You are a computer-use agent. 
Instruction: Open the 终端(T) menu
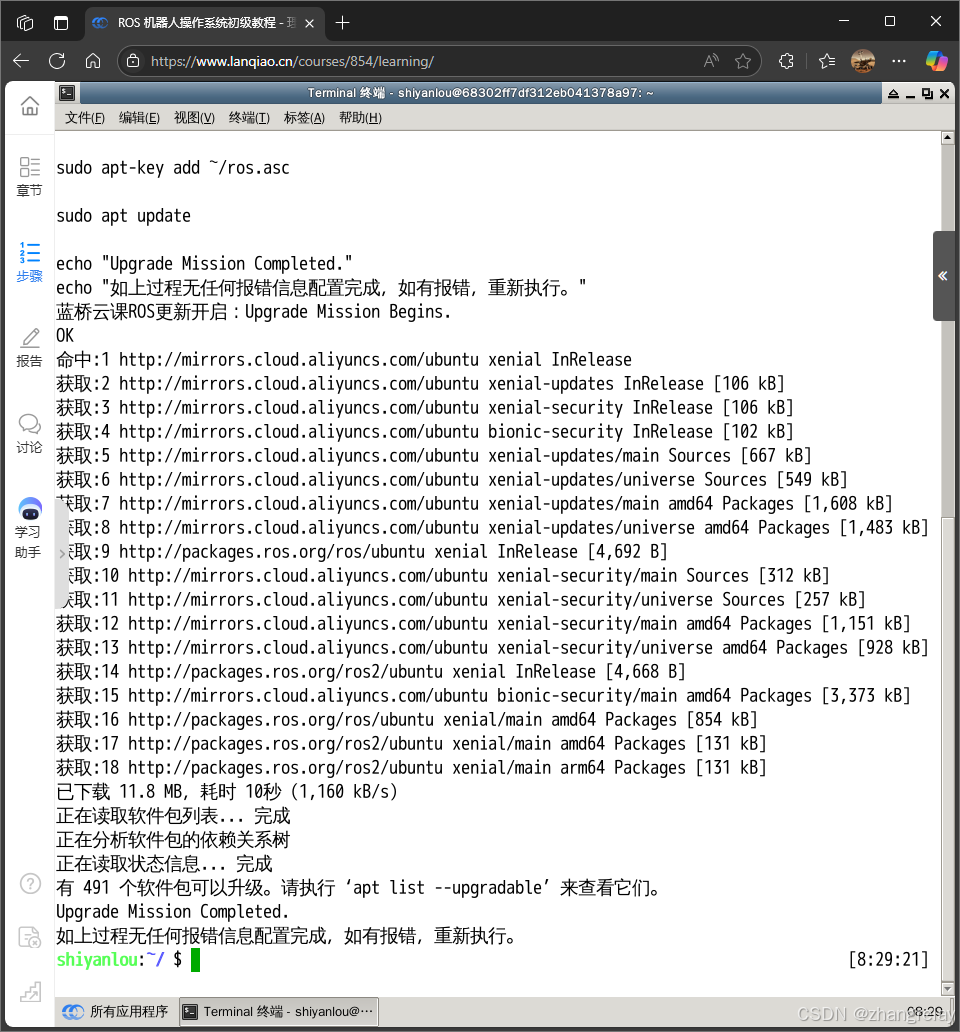pyautogui.click(x=249, y=118)
